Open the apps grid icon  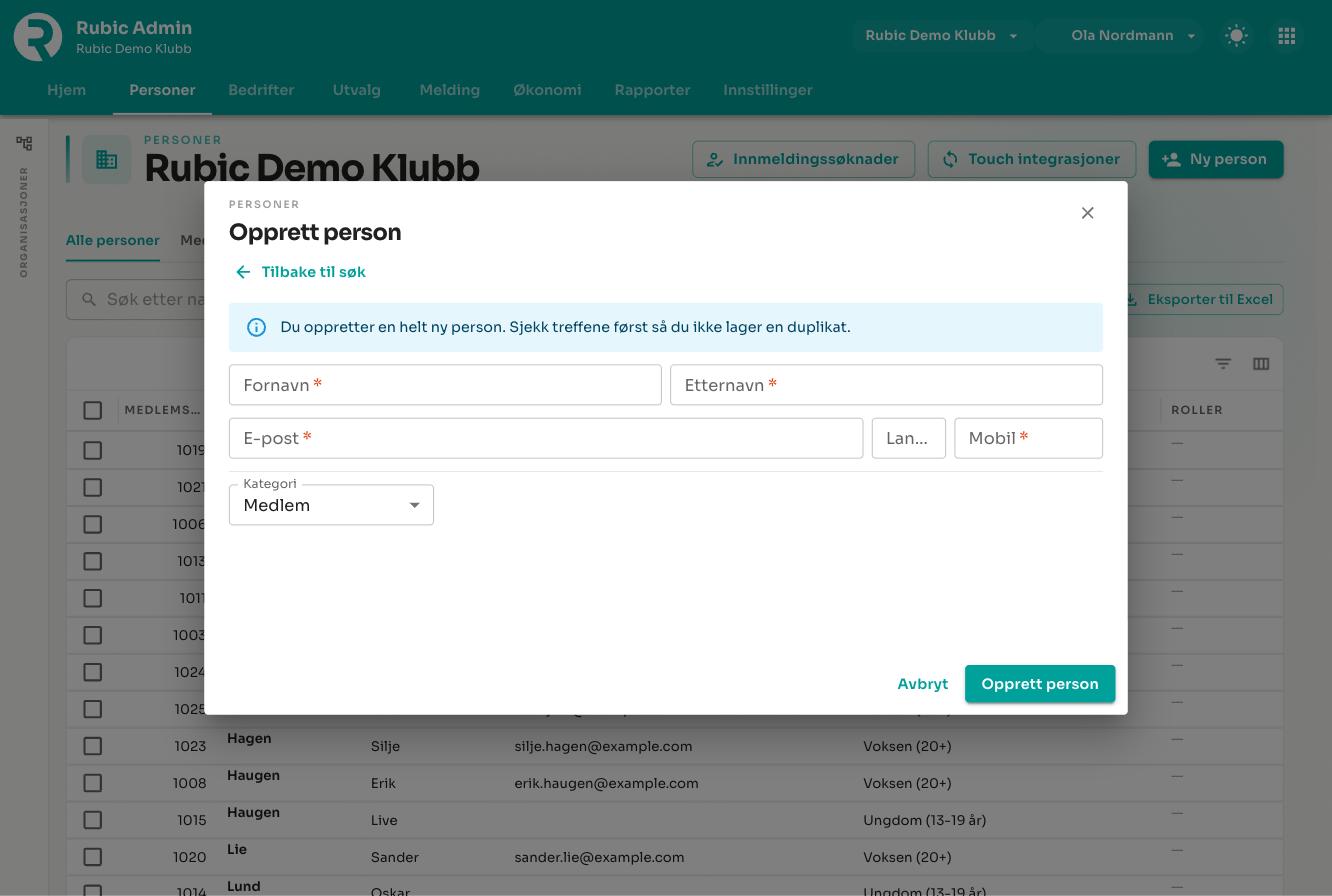coord(1287,36)
